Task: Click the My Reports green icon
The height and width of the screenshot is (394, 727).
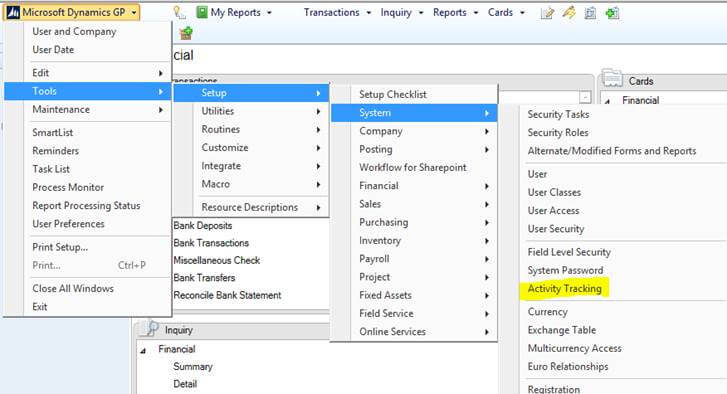Action: [202, 13]
